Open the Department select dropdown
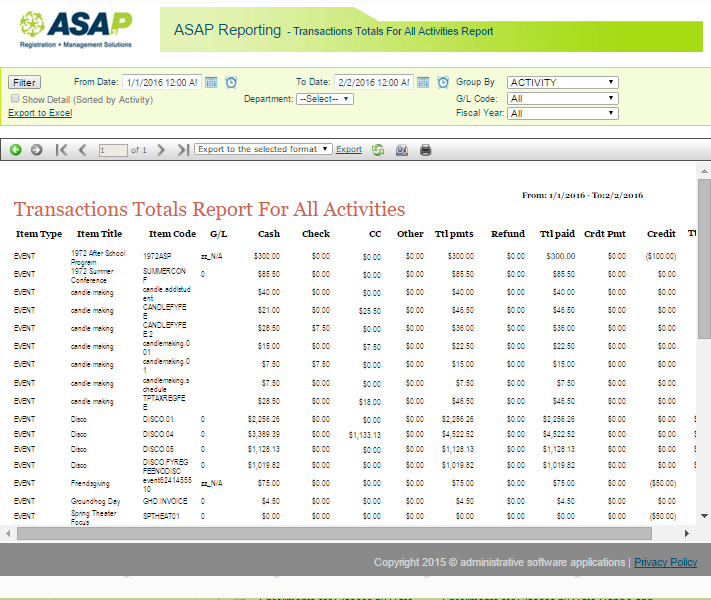 [325, 99]
